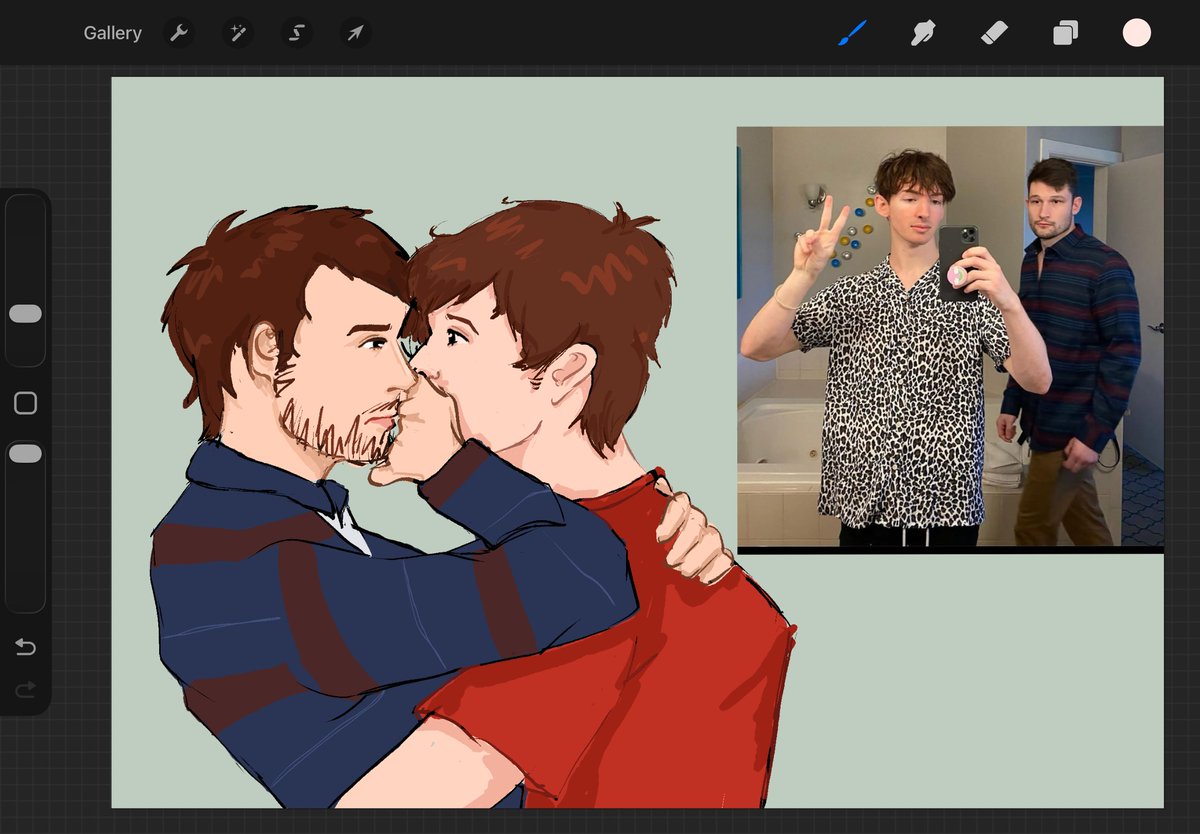Click the mirror selfie reference photo
The height and width of the screenshot is (834, 1200).
pyautogui.click(x=950, y=338)
